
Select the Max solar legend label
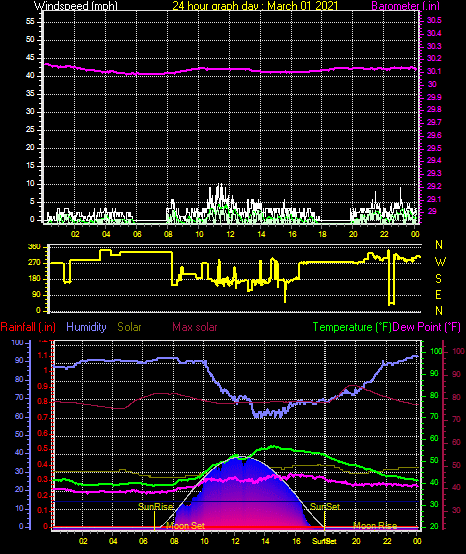pyautogui.click(x=195, y=327)
